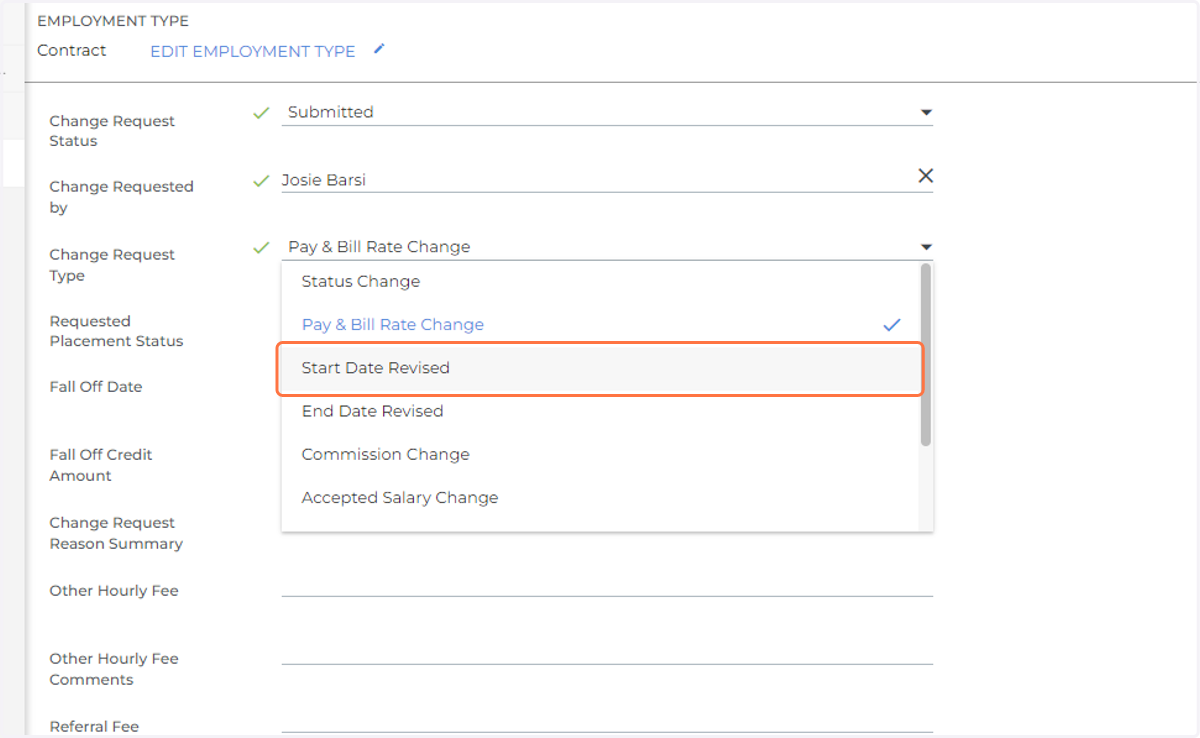This screenshot has width=1200, height=738.
Task: Click the Josie Barsi requester field
Action: 607,180
